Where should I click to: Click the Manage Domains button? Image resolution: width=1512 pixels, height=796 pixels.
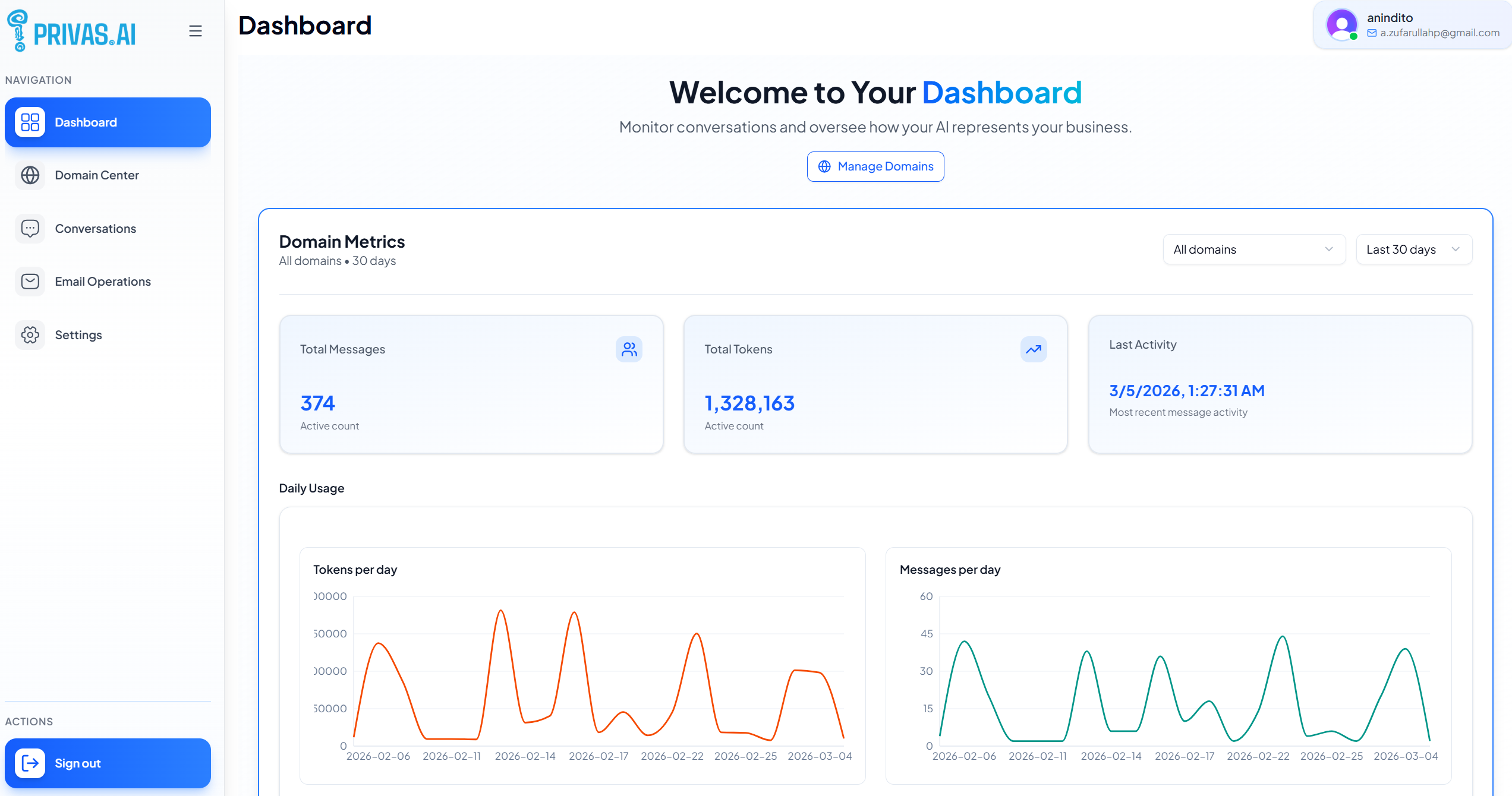tap(875, 166)
